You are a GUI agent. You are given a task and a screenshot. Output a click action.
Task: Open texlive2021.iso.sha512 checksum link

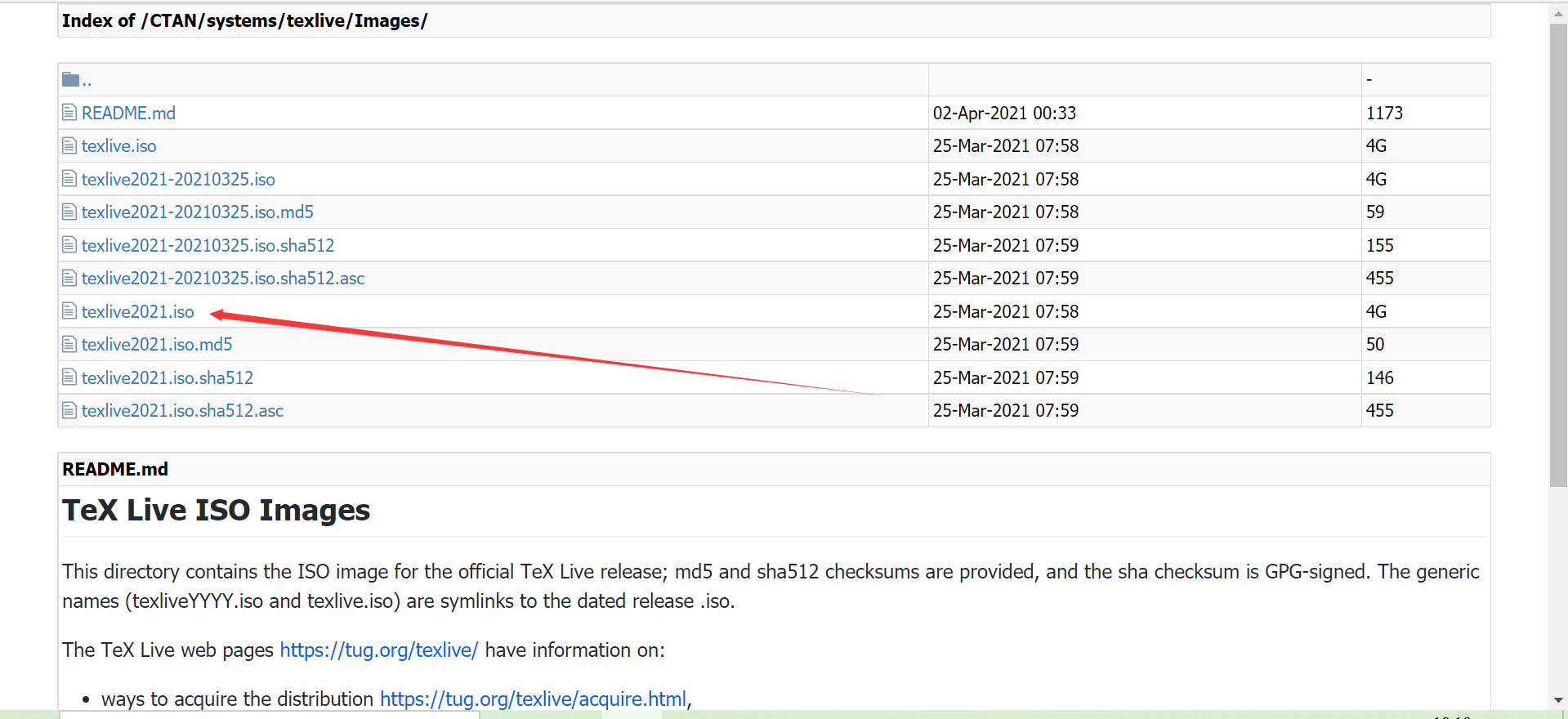(168, 377)
